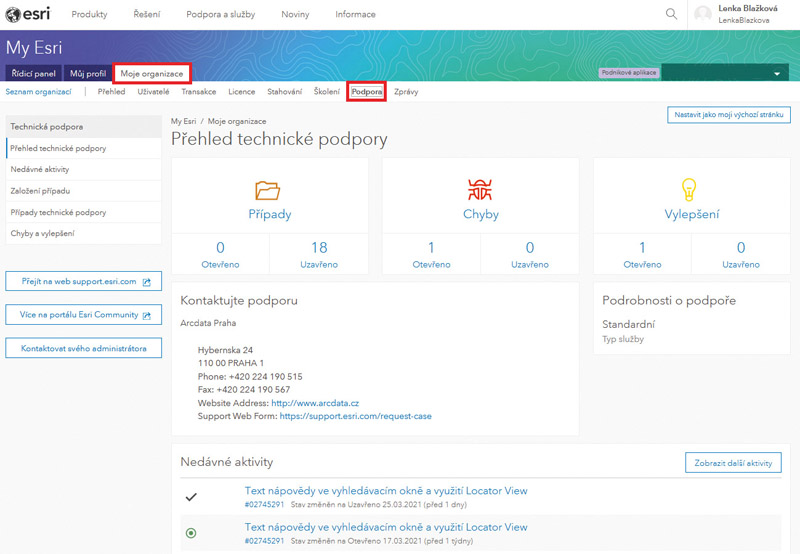Click the checkmark icon of closed activity

(191, 497)
